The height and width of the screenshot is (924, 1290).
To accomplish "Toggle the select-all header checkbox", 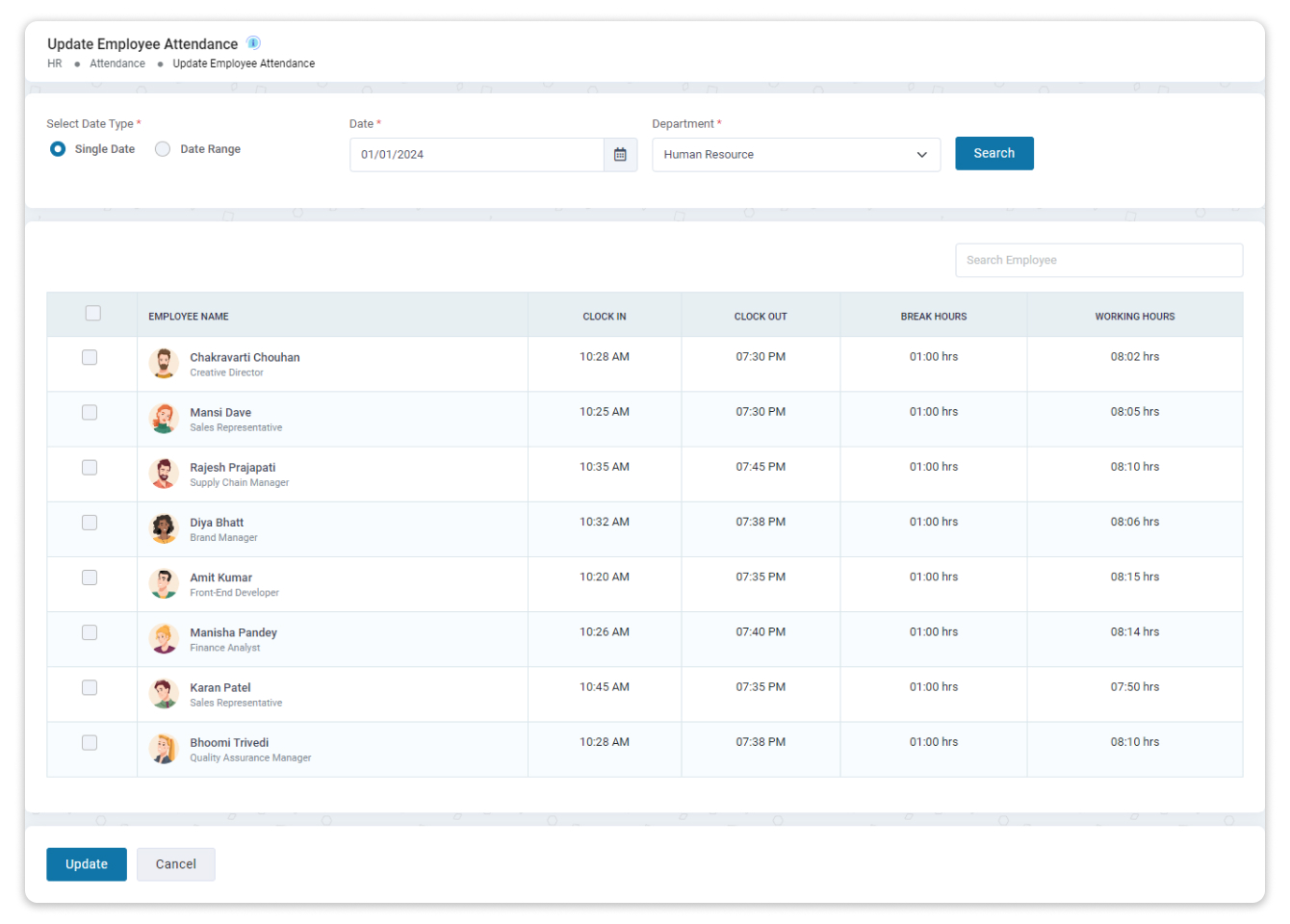I will click(93, 313).
